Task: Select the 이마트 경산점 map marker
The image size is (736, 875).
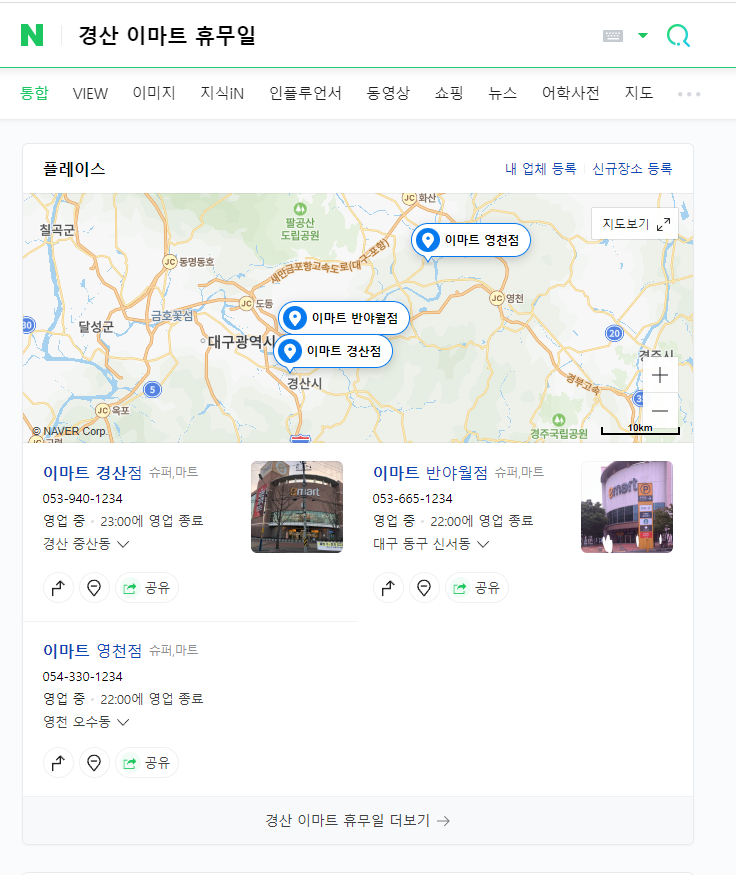Action: [x=333, y=351]
